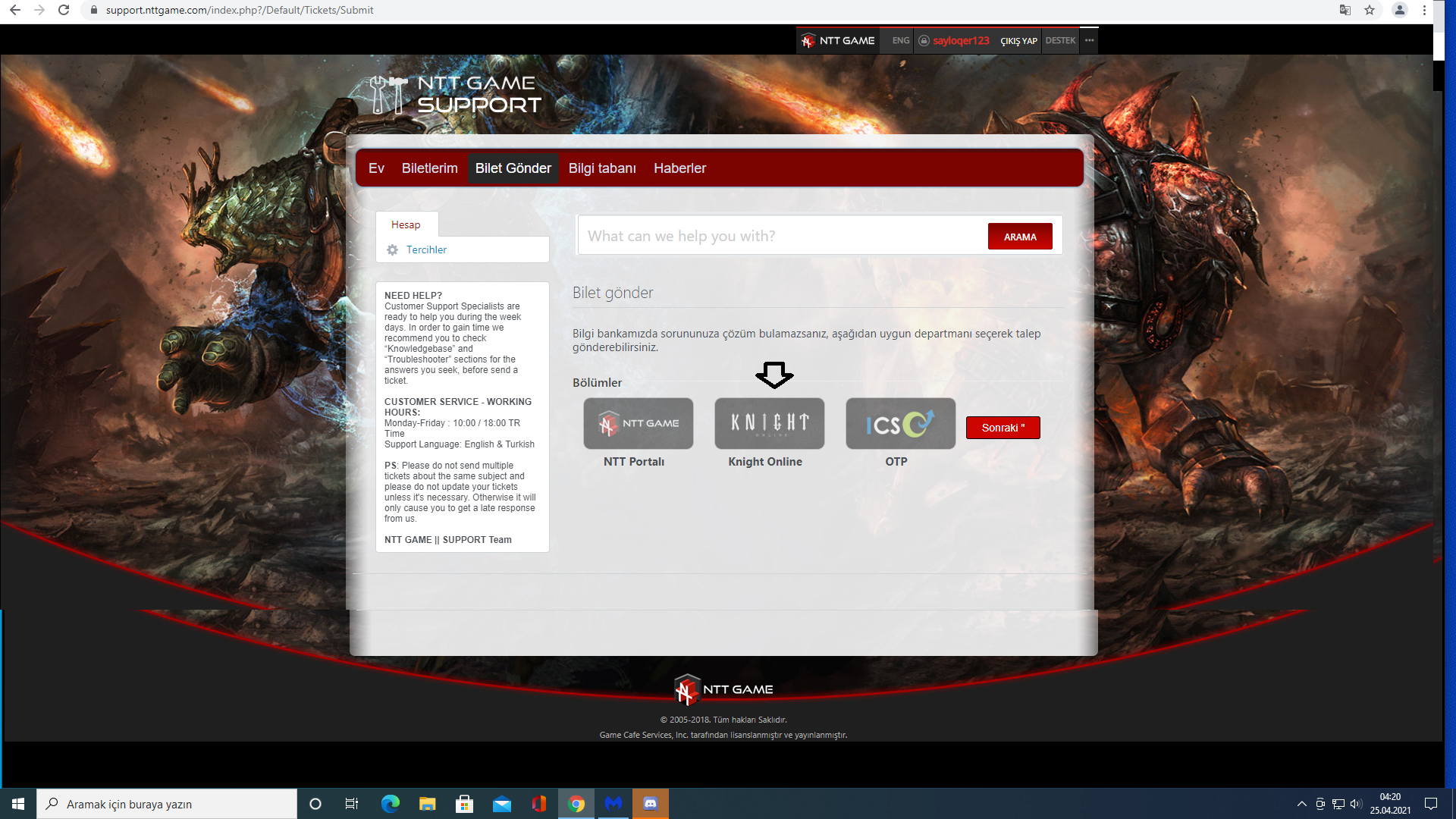This screenshot has height=819, width=1456.
Task: Log out with ÇIKIŞ YAP
Action: coord(1018,41)
